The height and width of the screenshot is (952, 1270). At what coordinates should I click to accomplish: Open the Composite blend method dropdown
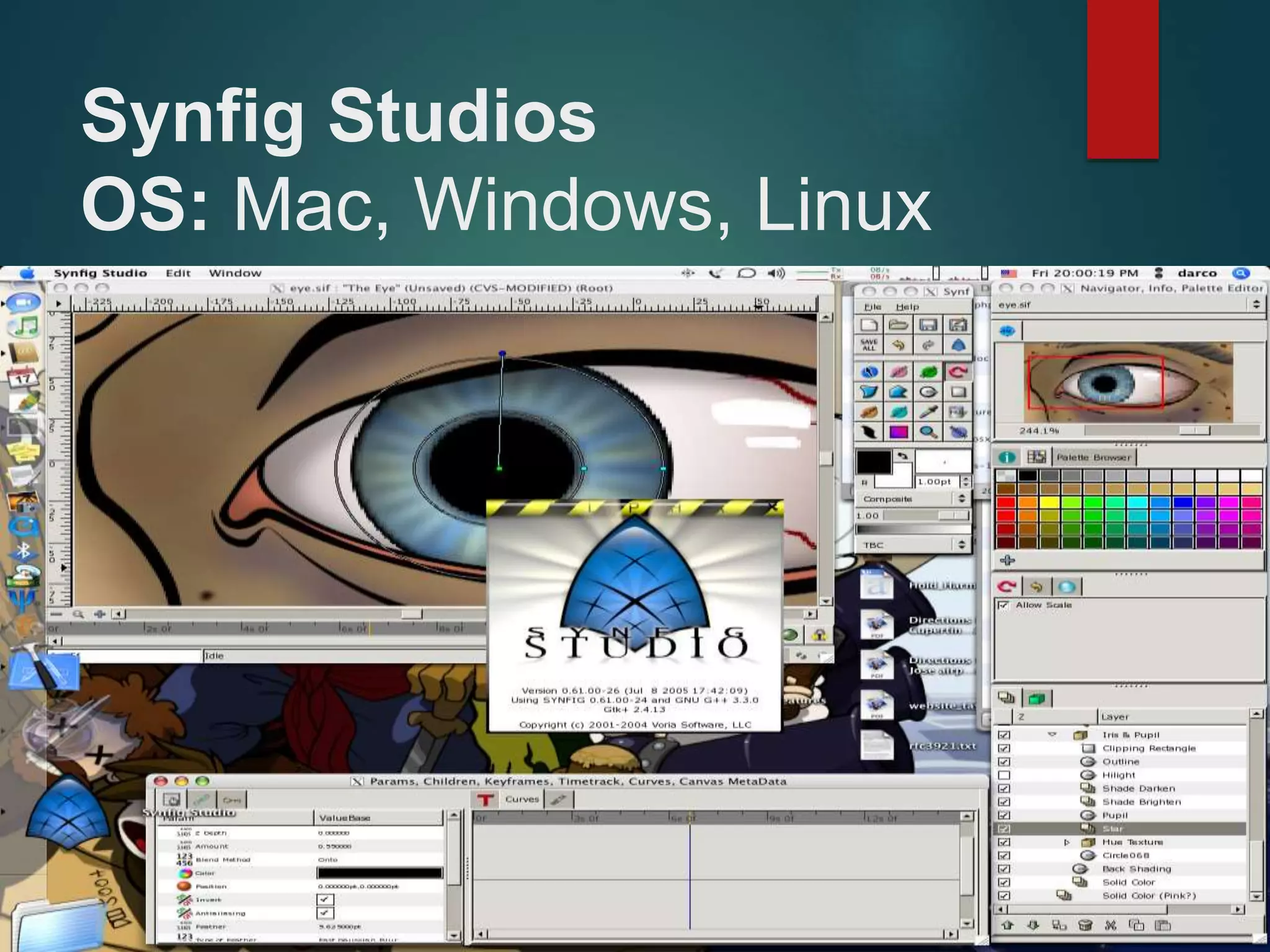(913, 499)
